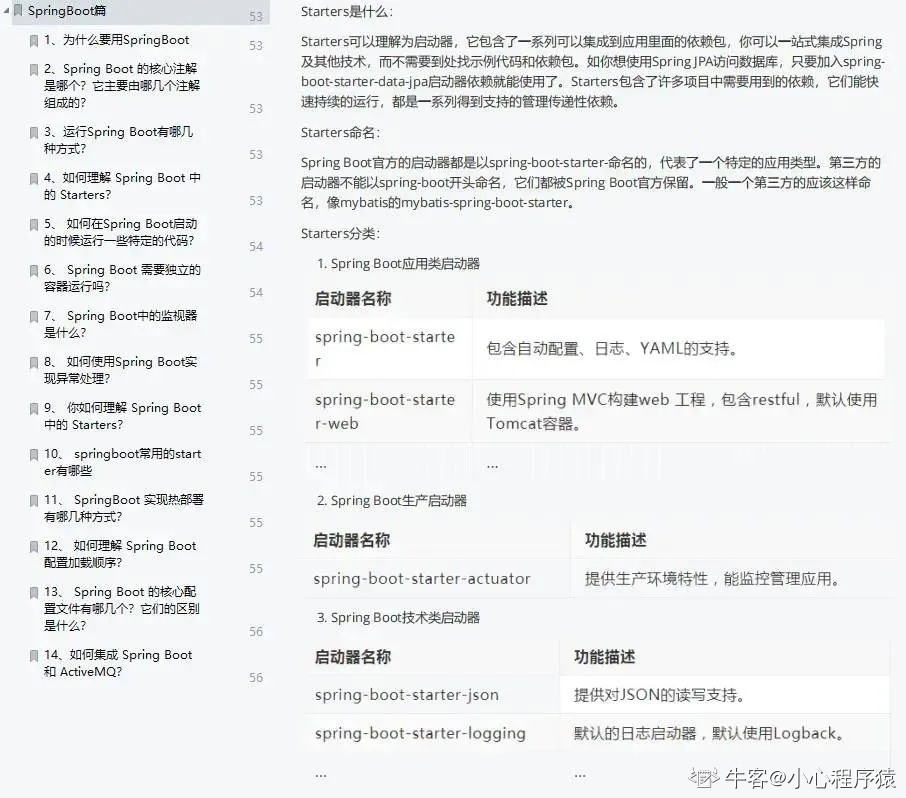The image size is (906, 798).
Task: Click bookmark icon for 8、实现异常处理
Action: [34, 362]
